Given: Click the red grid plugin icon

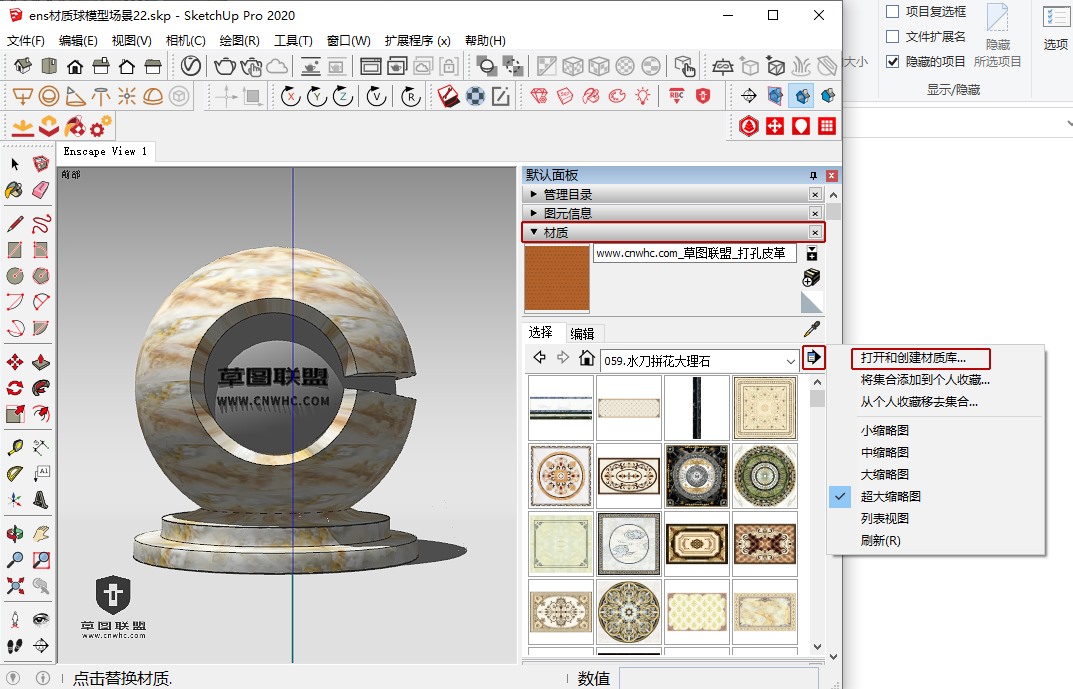Looking at the screenshot, I should tap(827, 126).
